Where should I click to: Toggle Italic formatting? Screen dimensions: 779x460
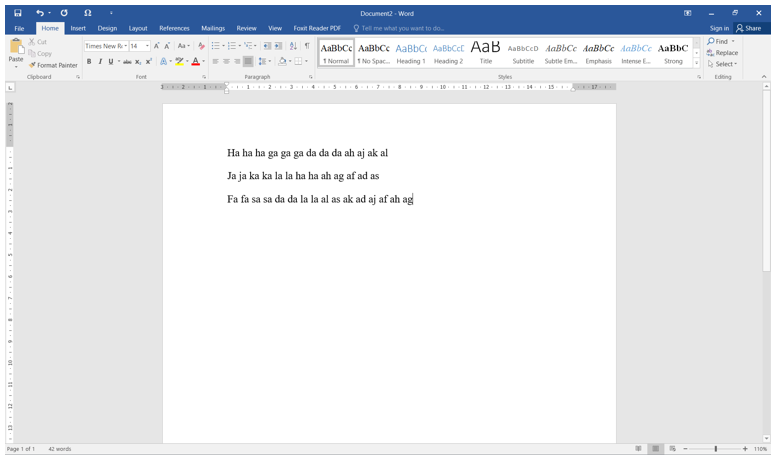(x=99, y=62)
